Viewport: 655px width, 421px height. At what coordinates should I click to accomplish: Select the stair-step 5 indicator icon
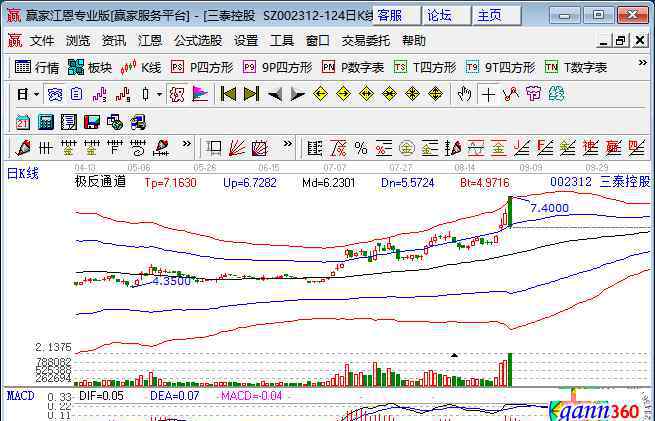pos(123,94)
